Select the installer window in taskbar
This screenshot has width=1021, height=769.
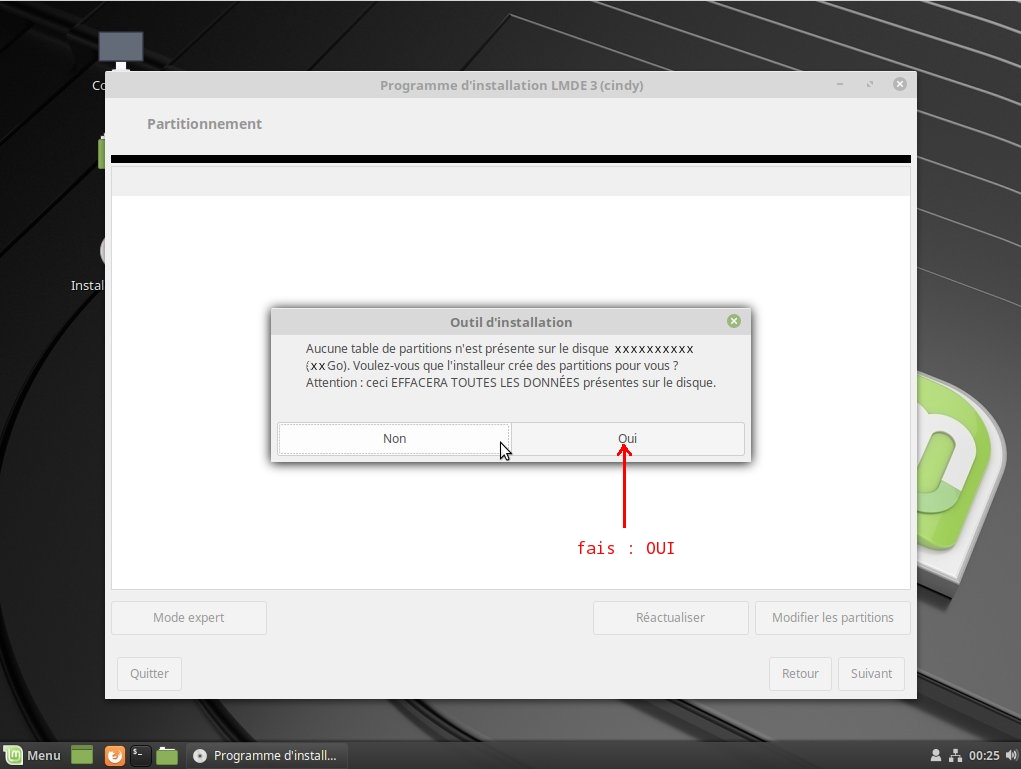click(266, 755)
